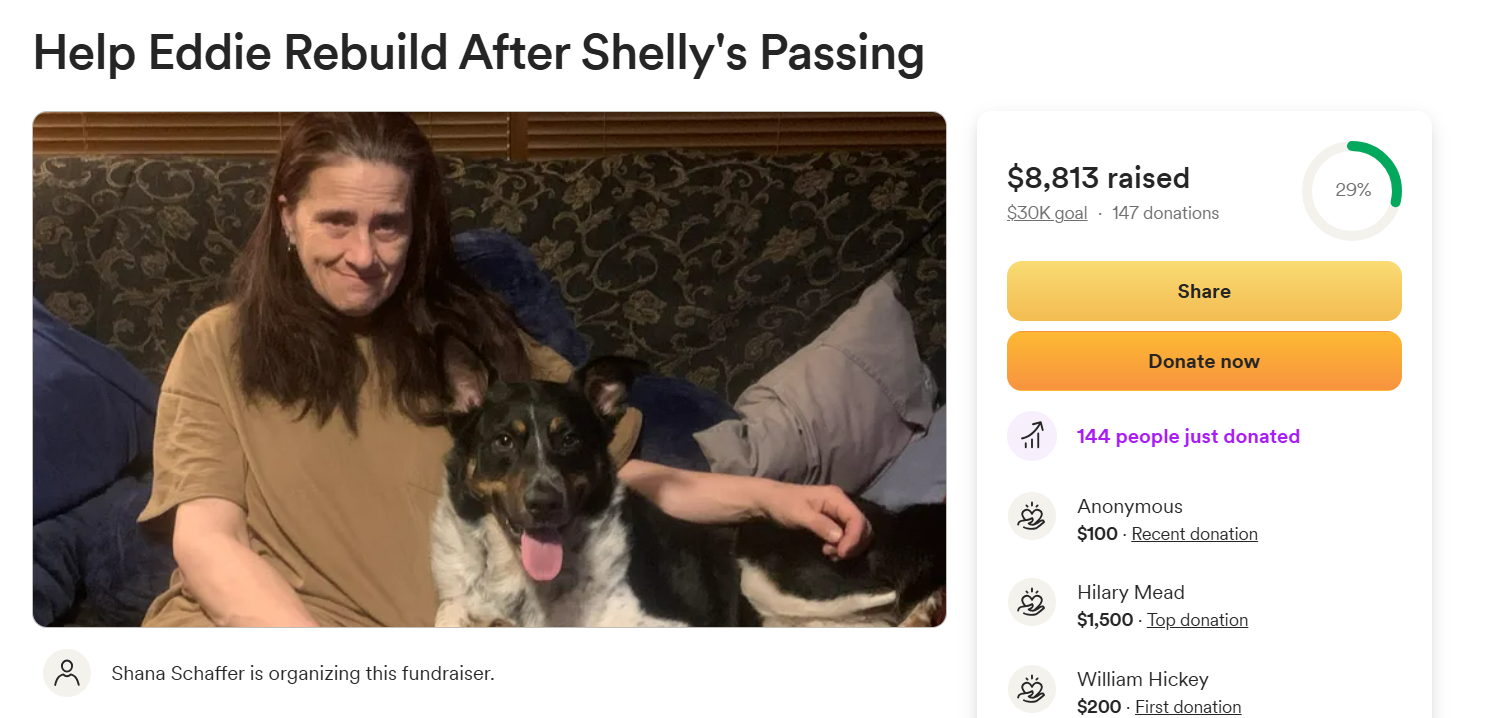Click the organizer profile avatar icon

pos(67,673)
